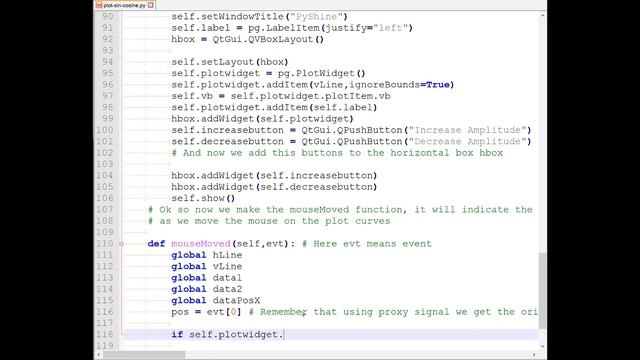Screen dimensions: 640x360
Task: Click line number 90 in the margin
Action: [x=107, y=16]
